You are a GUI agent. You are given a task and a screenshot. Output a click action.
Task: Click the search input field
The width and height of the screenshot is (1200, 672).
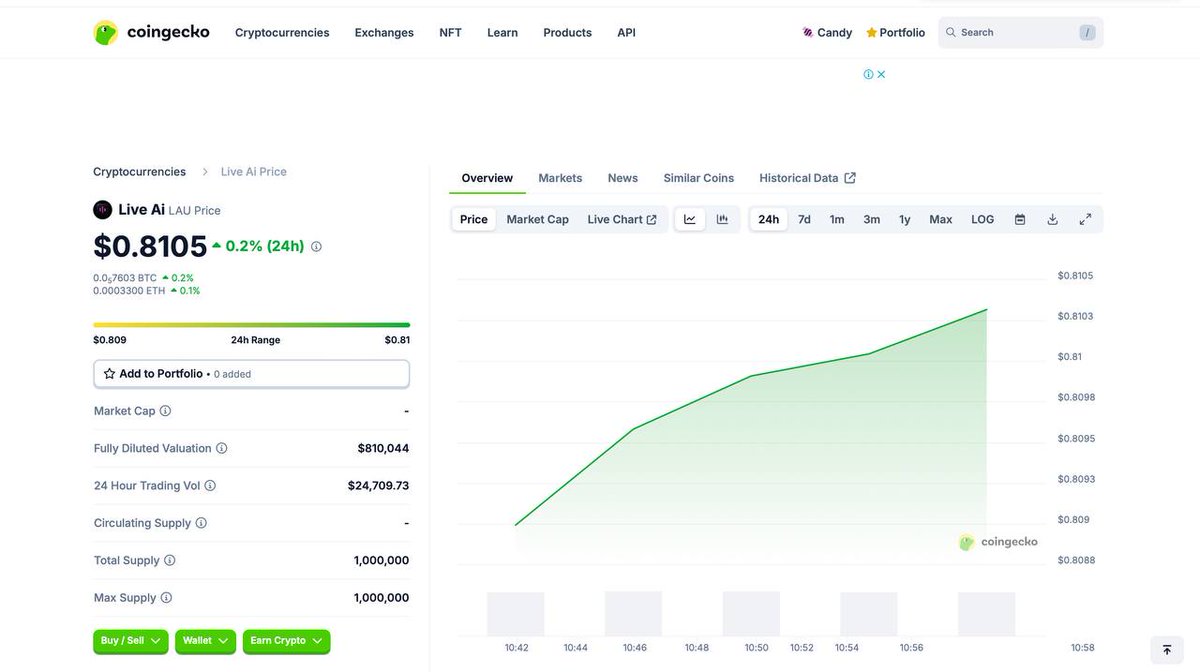click(x=1020, y=32)
